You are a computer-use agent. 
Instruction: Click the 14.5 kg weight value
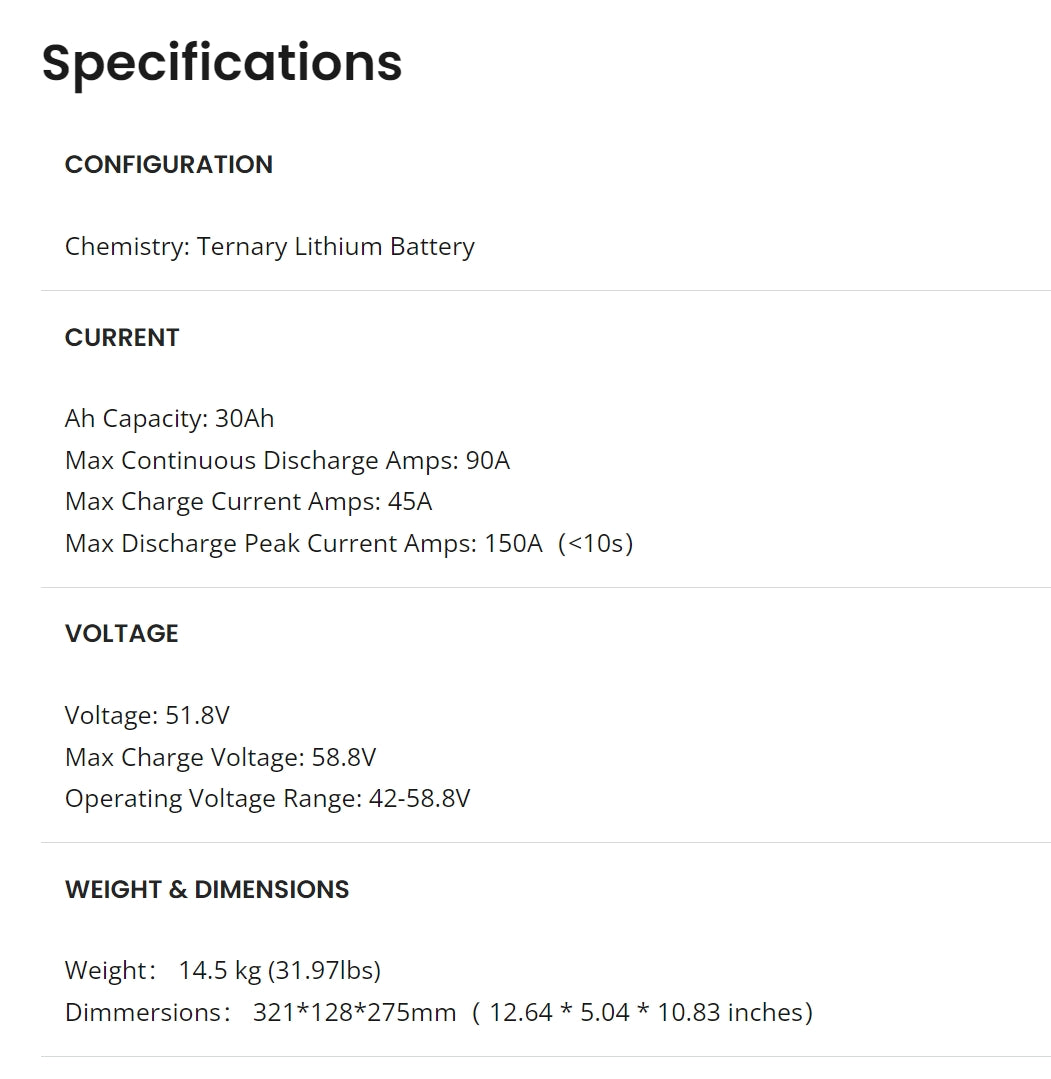219,971
